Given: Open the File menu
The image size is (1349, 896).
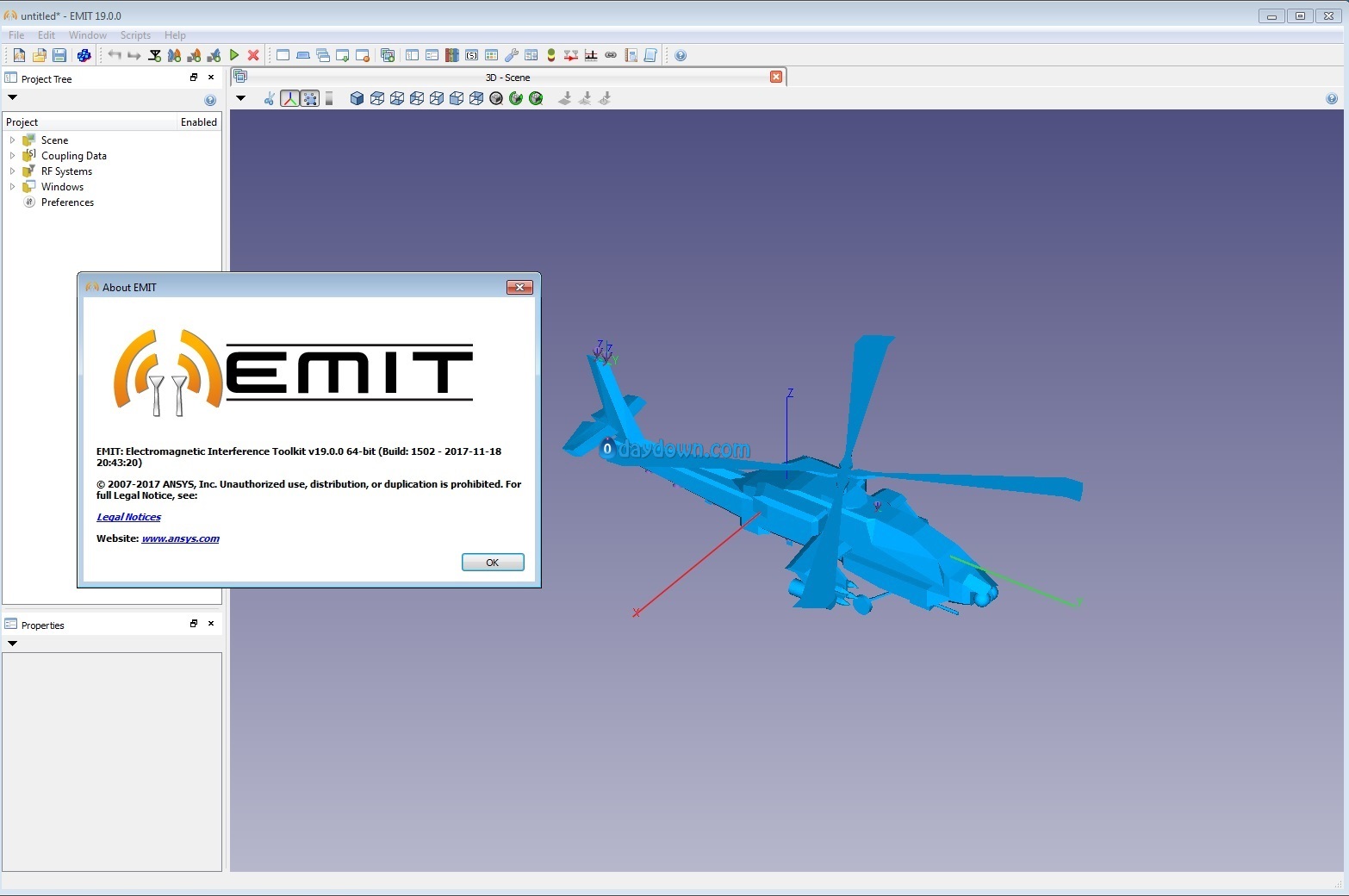Looking at the screenshot, I should tap(16, 35).
